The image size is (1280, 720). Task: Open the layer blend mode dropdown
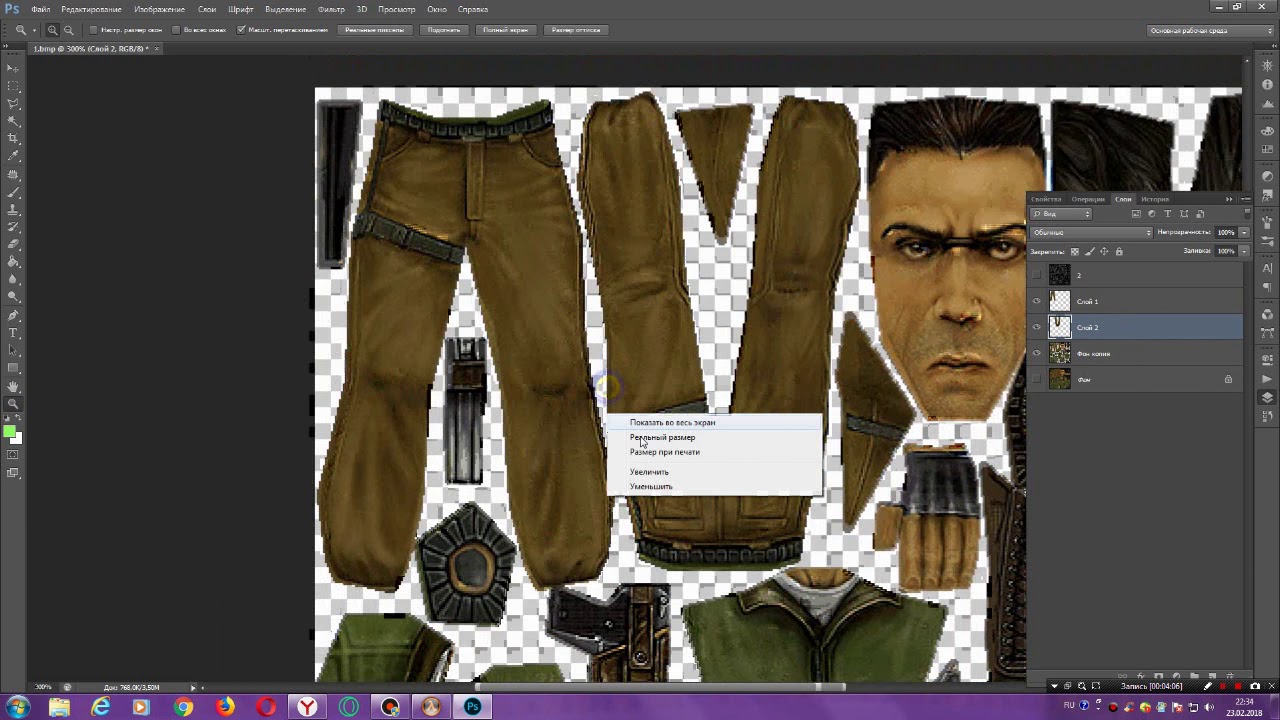coord(1091,232)
